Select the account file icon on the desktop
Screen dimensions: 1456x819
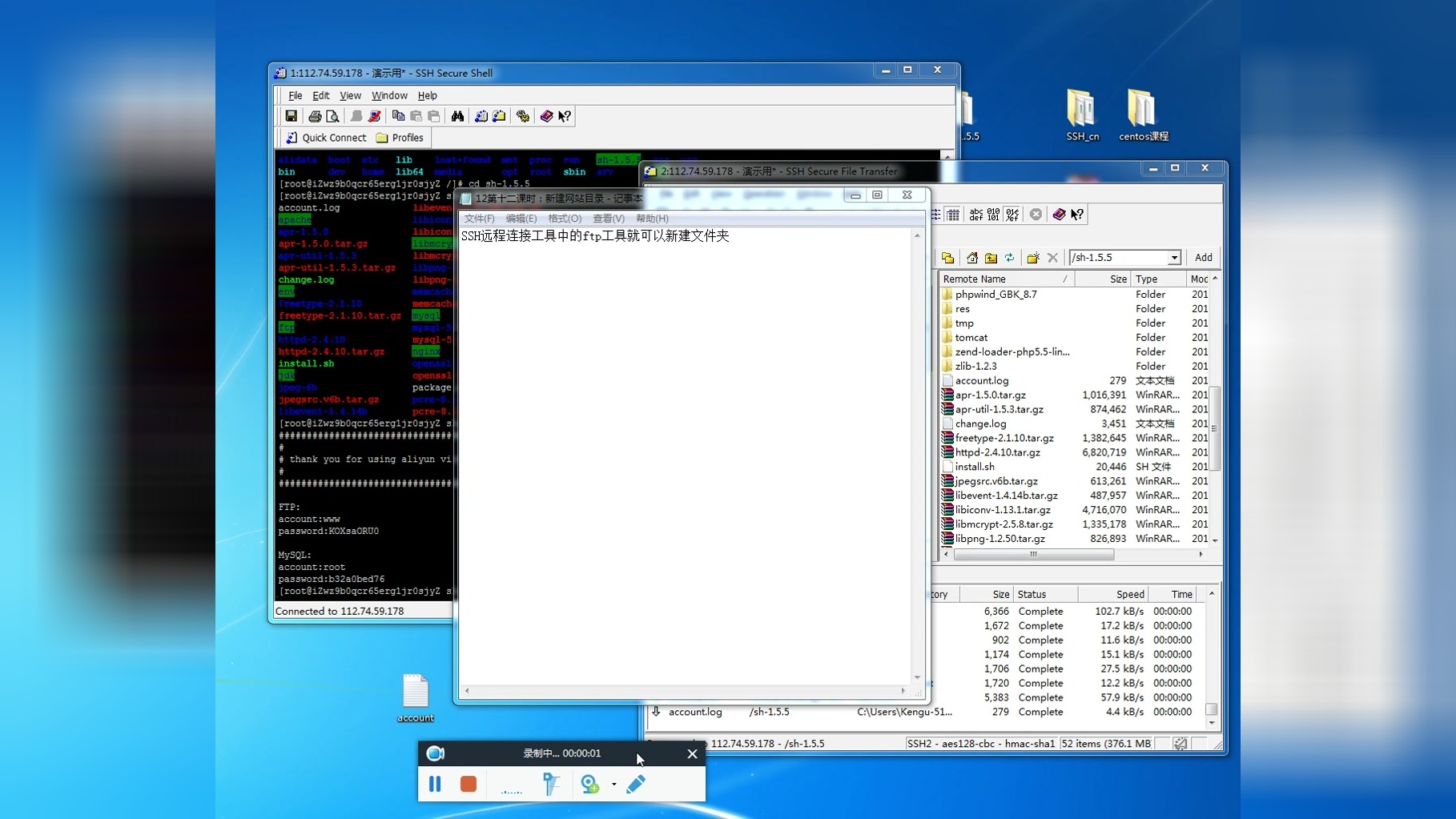[416, 698]
